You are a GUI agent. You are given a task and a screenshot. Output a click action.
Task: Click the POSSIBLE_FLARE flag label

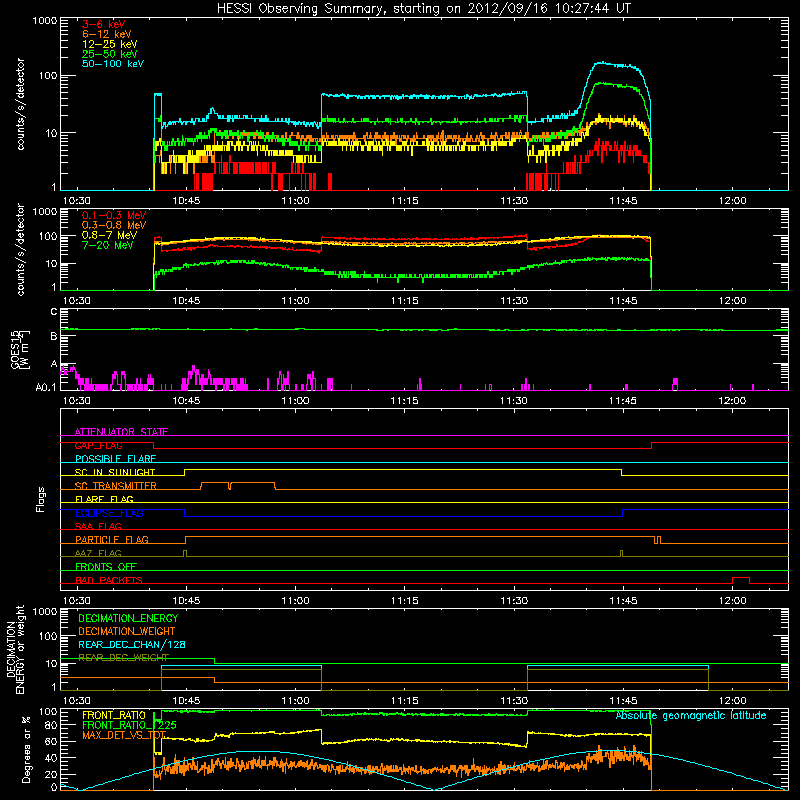(115, 459)
